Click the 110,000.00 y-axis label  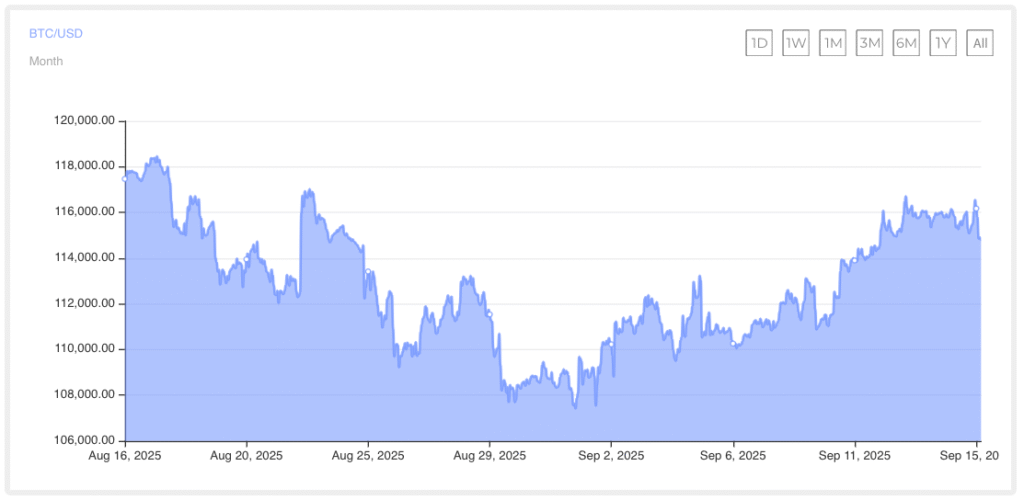86,349
